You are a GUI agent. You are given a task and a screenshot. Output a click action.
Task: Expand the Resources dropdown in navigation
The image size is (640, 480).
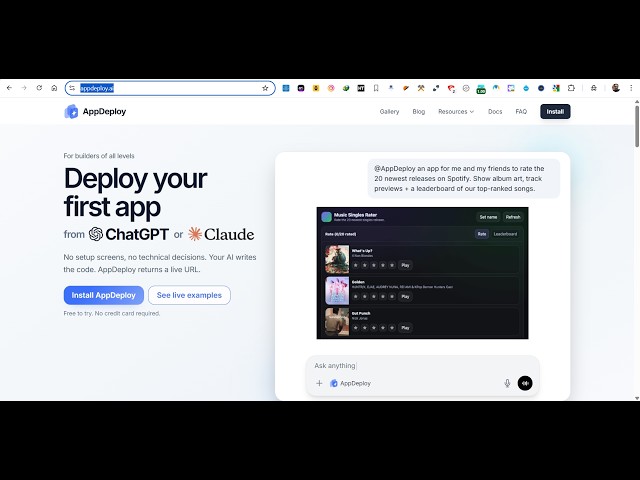click(456, 111)
